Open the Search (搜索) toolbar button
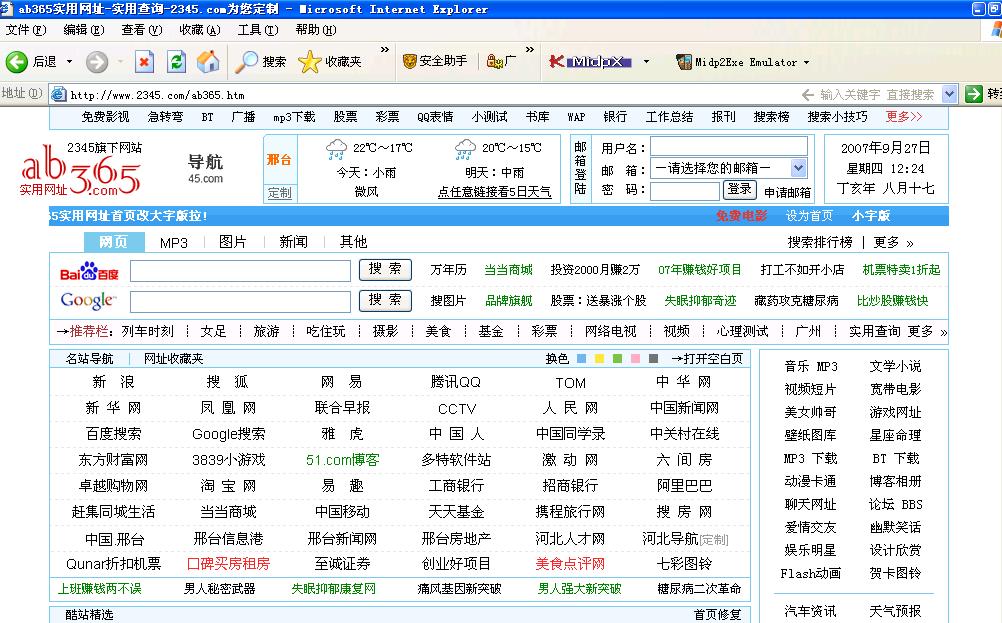 tap(261, 62)
